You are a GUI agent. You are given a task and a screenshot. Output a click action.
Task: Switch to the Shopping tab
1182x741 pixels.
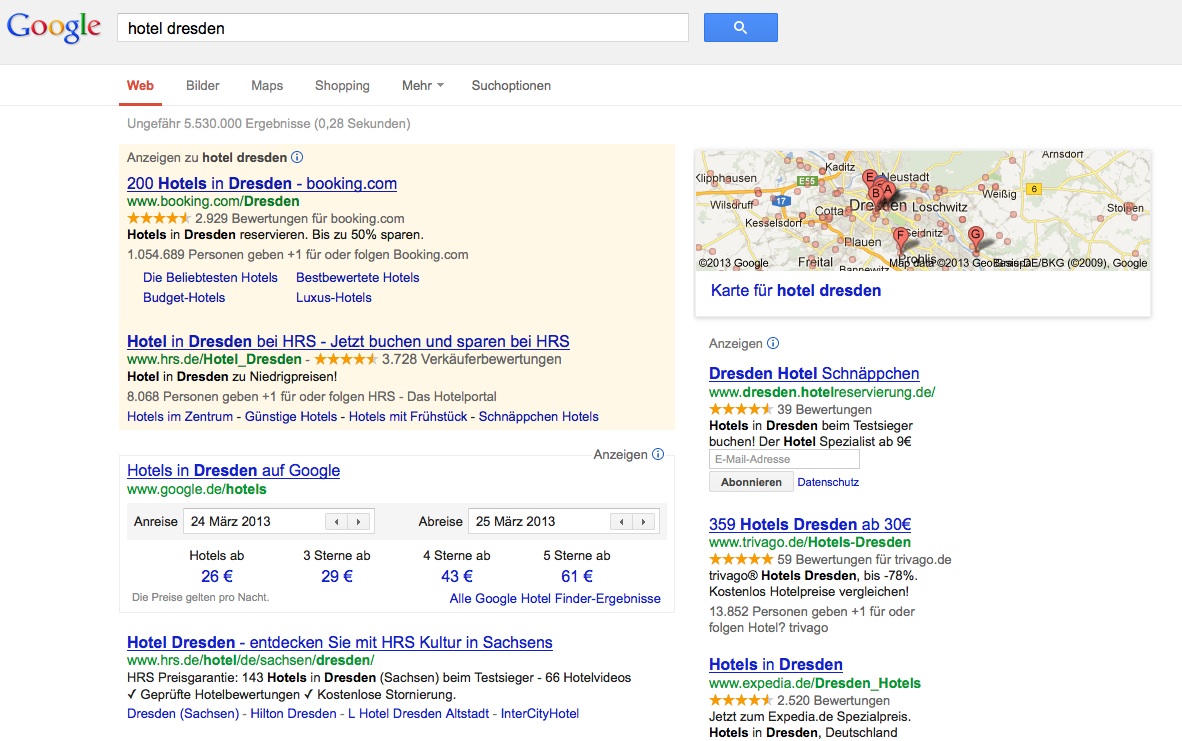click(342, 85)
